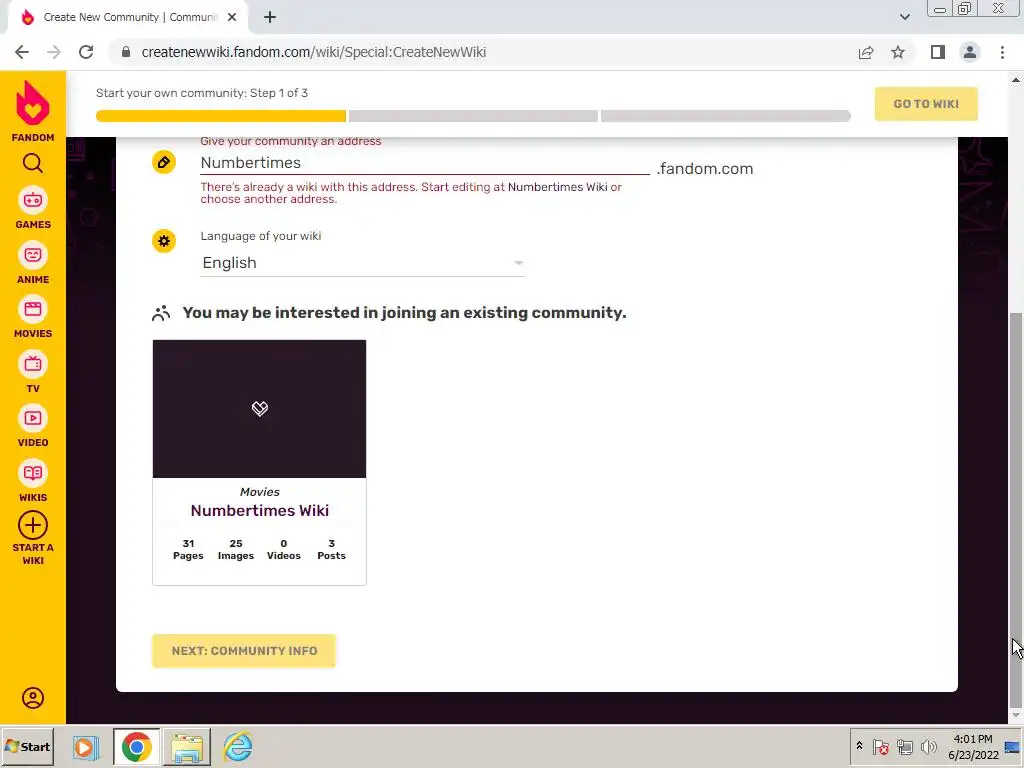This screenshot has height=768, width=1024.
Task: Click the Action Center flag icon
Action: point(881,746)
